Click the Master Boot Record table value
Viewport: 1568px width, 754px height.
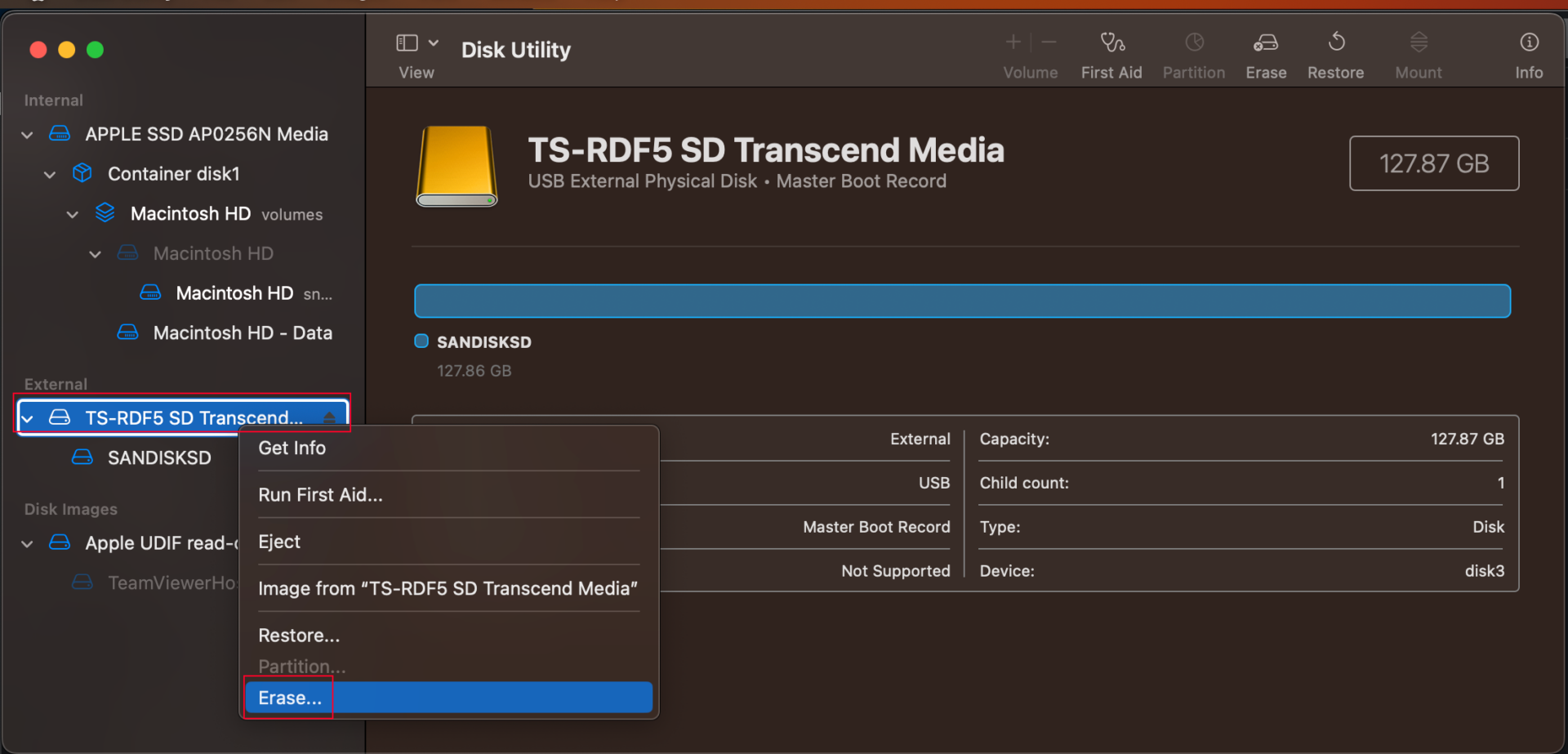876,527
